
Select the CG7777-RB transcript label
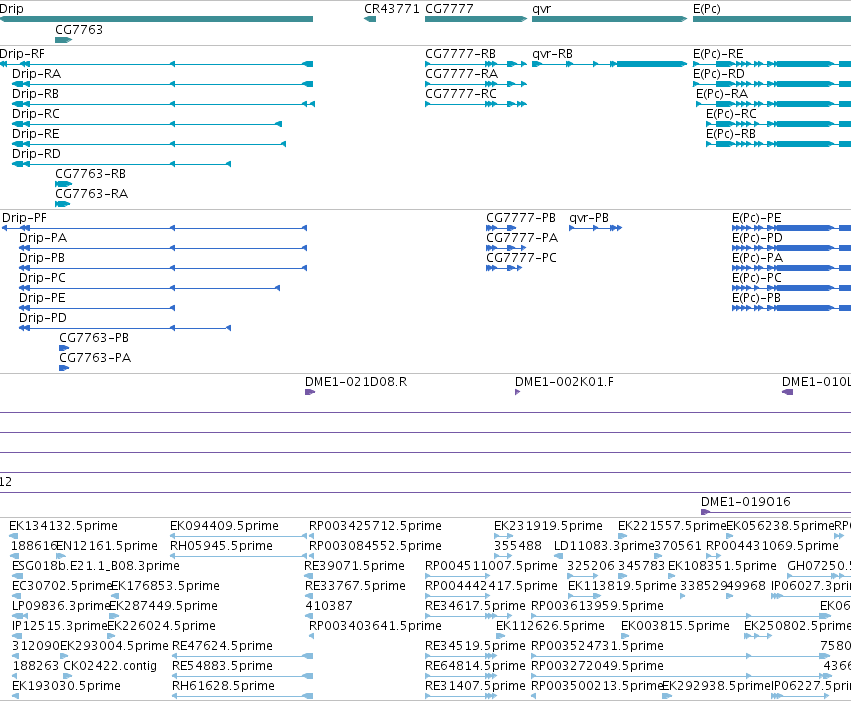(x=460, y=54)
